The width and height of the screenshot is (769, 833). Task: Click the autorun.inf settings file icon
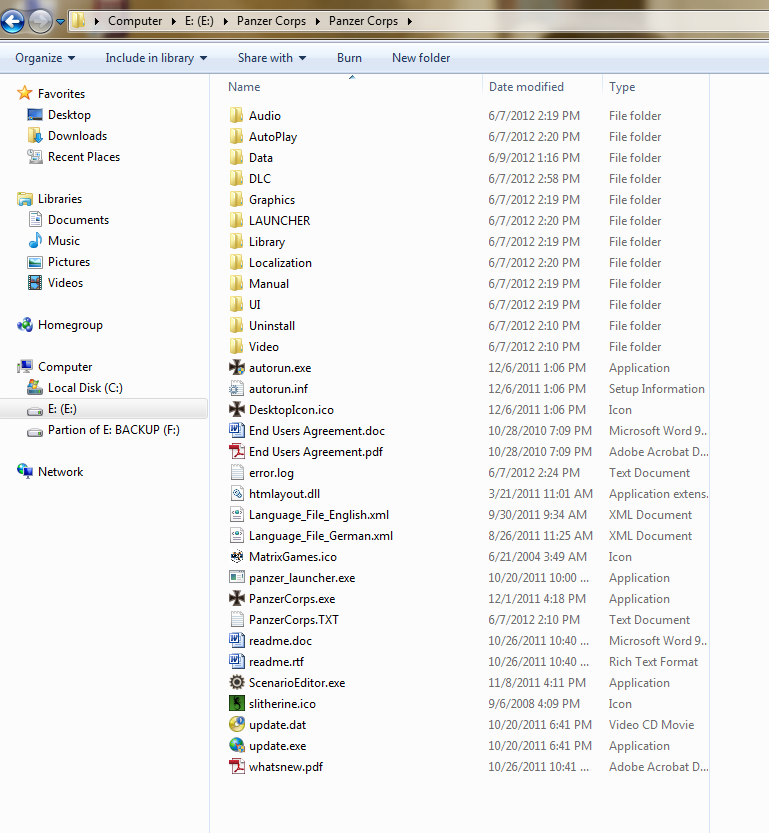pos(237,389)
